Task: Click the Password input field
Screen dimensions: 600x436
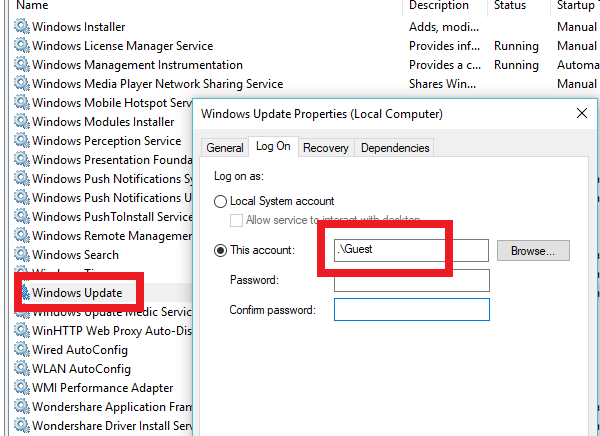Action: pos(412,281)
